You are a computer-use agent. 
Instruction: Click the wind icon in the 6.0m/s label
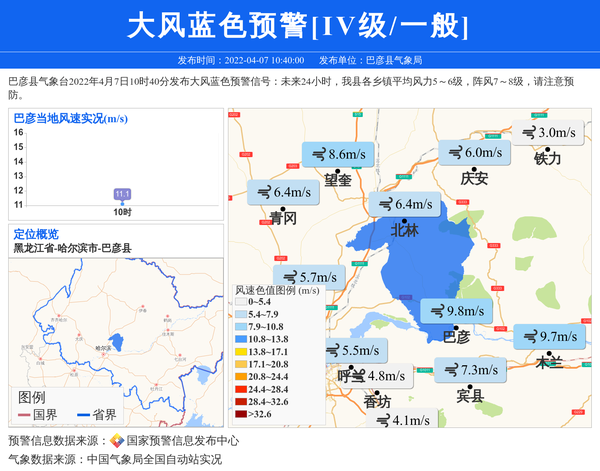tap(455, 153)
